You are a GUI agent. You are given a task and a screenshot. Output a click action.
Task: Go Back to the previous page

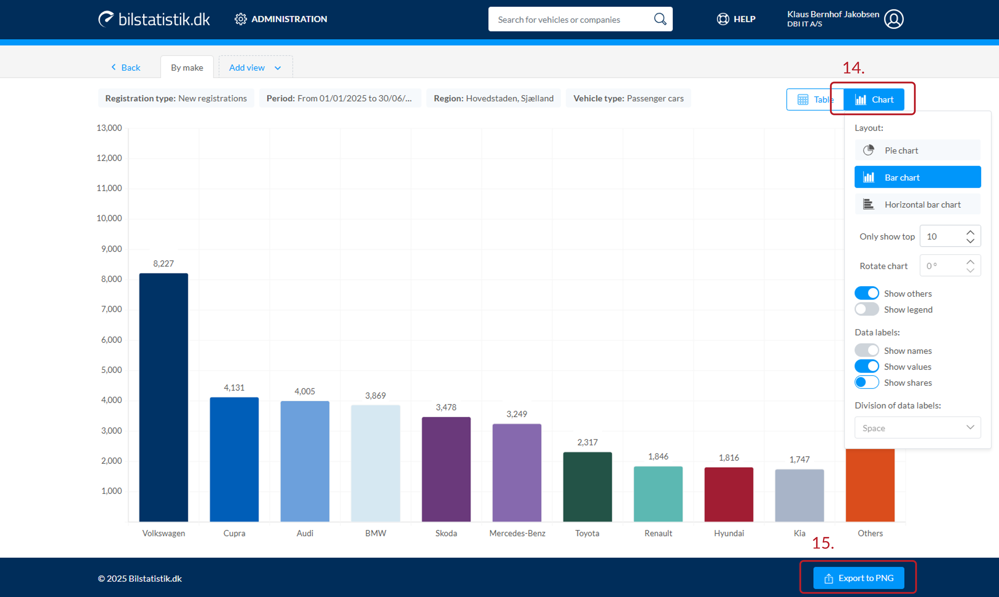coord(125,67)
